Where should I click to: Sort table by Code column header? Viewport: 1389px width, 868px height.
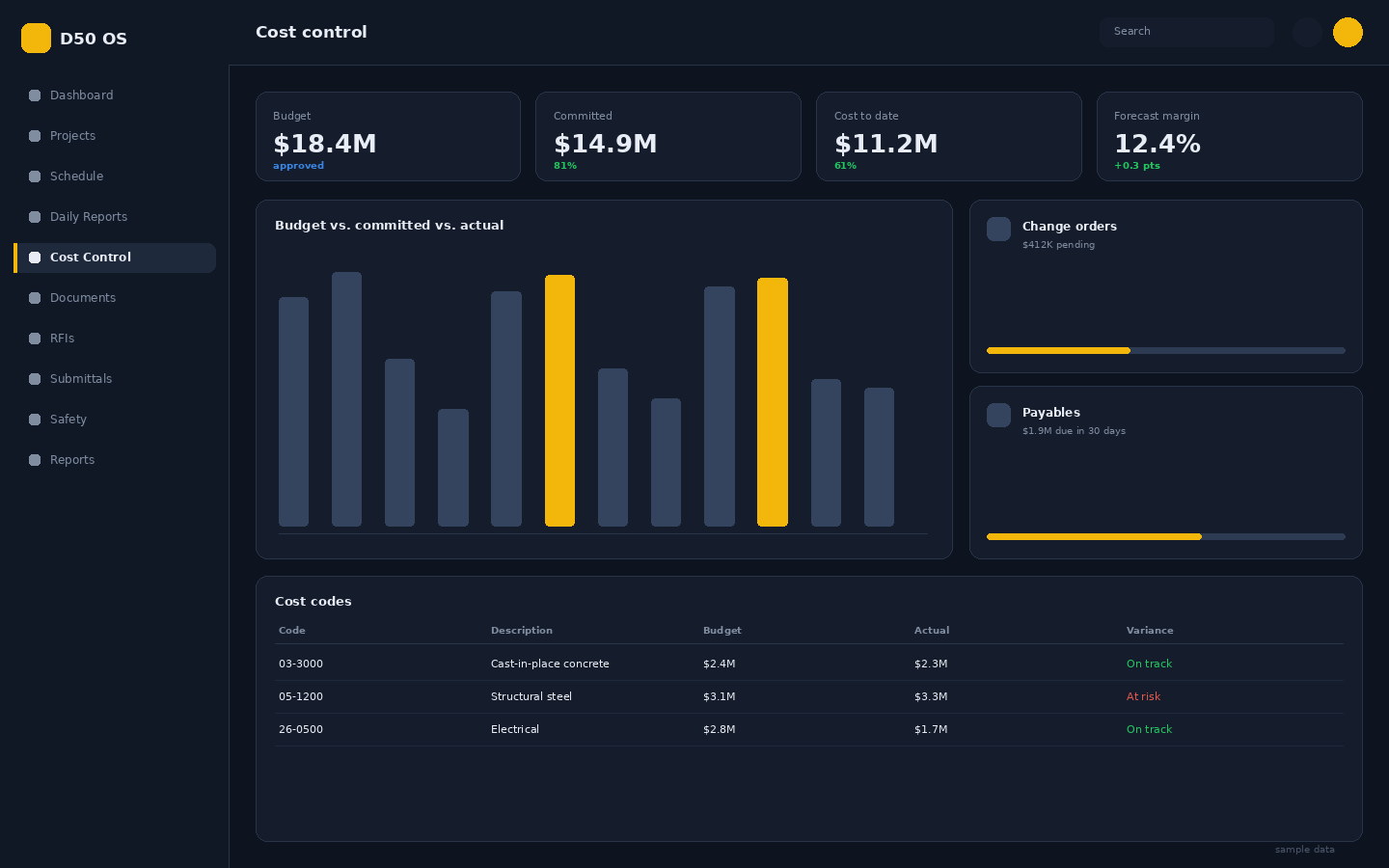(292, 631)
